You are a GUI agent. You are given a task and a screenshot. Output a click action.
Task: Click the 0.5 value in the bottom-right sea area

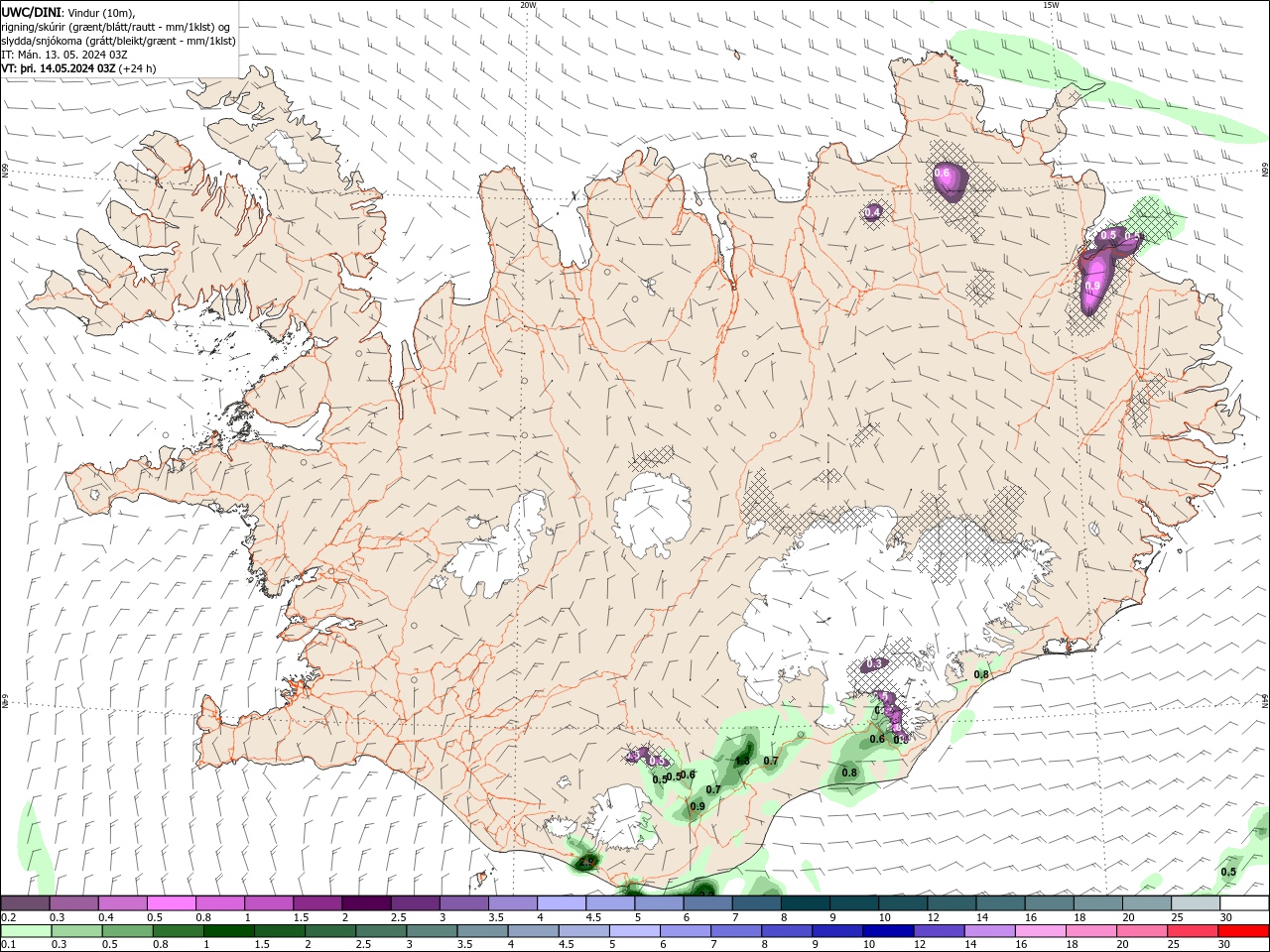click(1228, 872)
